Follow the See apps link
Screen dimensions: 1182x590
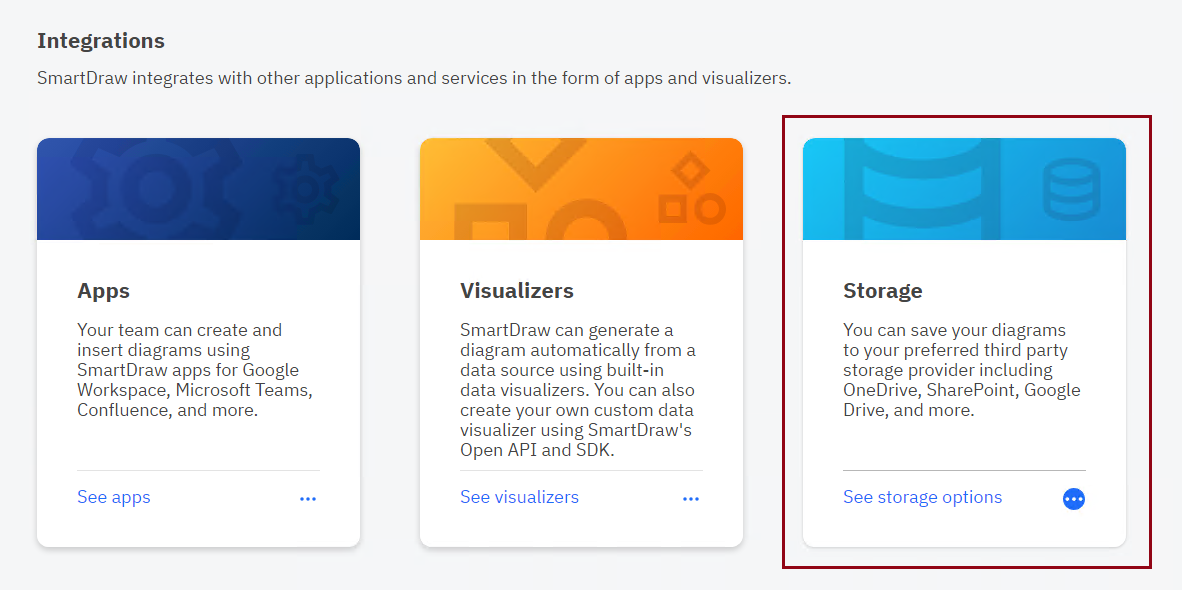114,497
